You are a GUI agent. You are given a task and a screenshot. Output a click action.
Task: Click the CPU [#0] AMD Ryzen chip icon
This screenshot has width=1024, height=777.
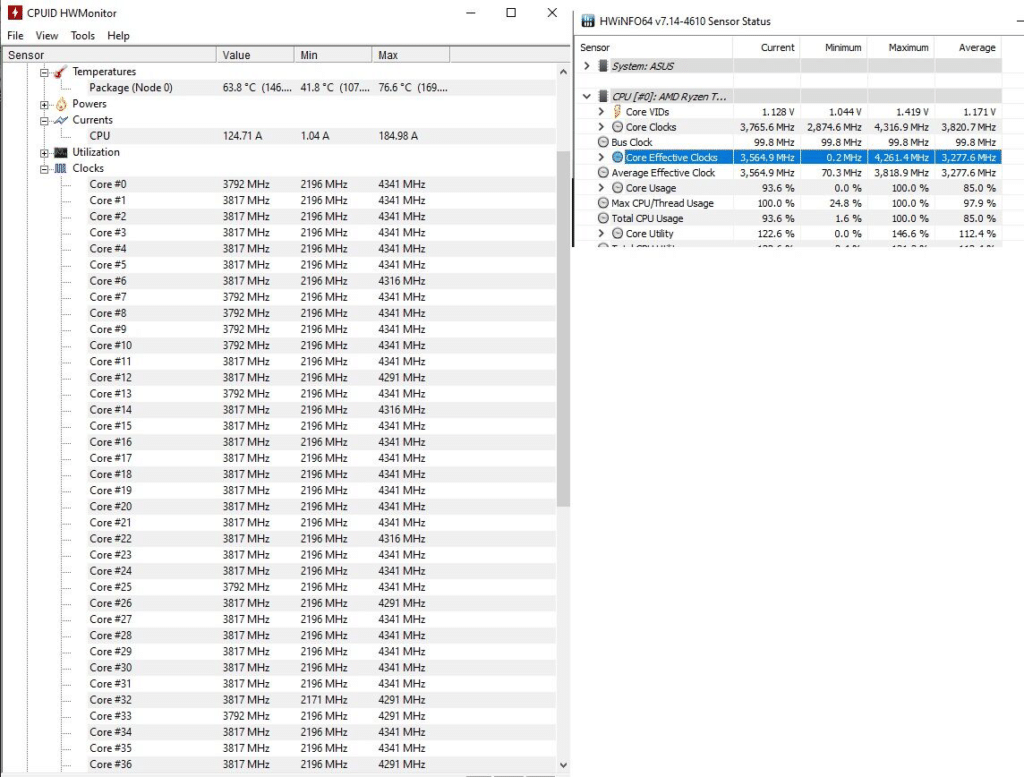point(603,97)
